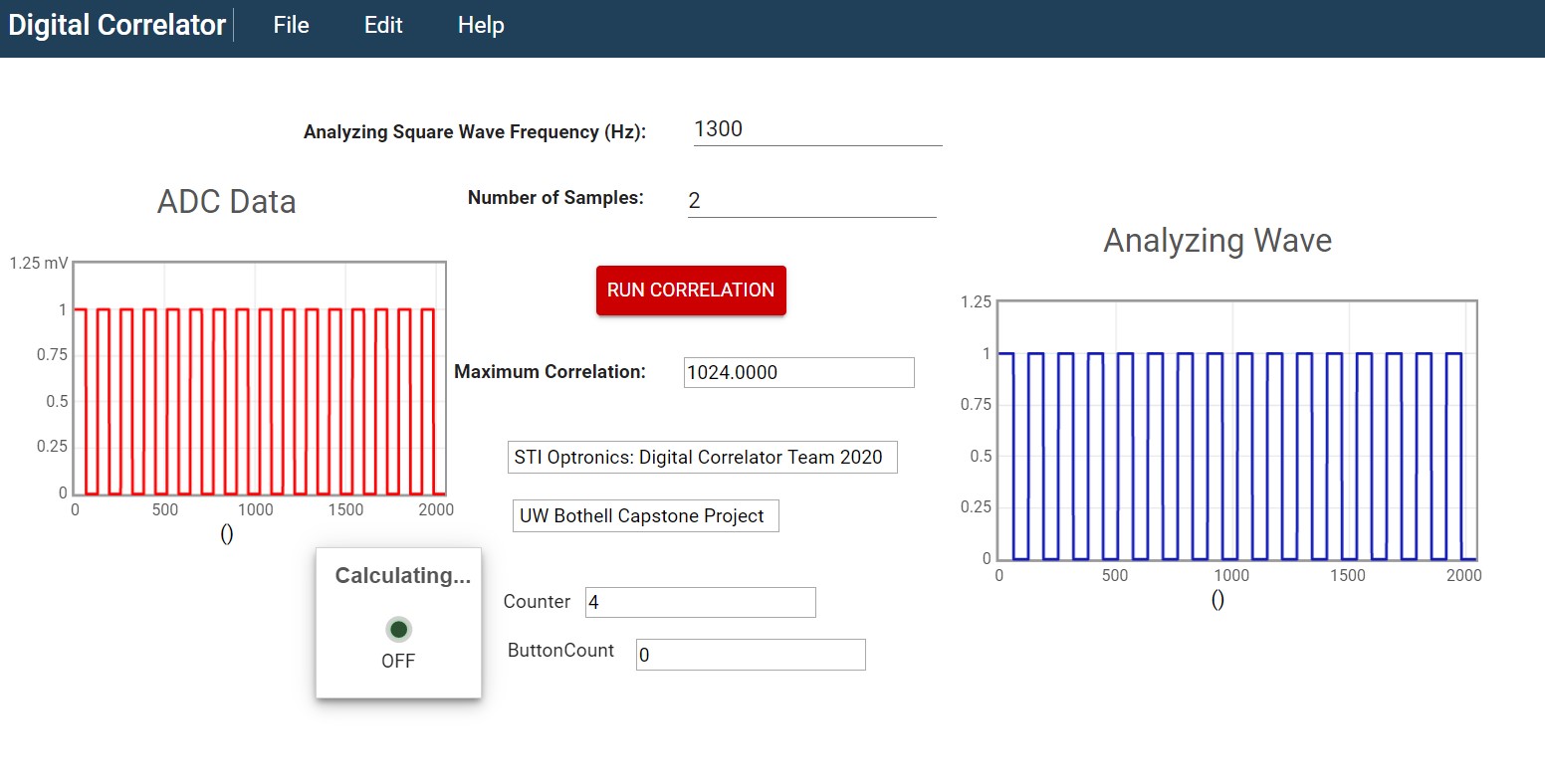
Task: Click the Calculating LED indicator
Action: tap(398, 629)
